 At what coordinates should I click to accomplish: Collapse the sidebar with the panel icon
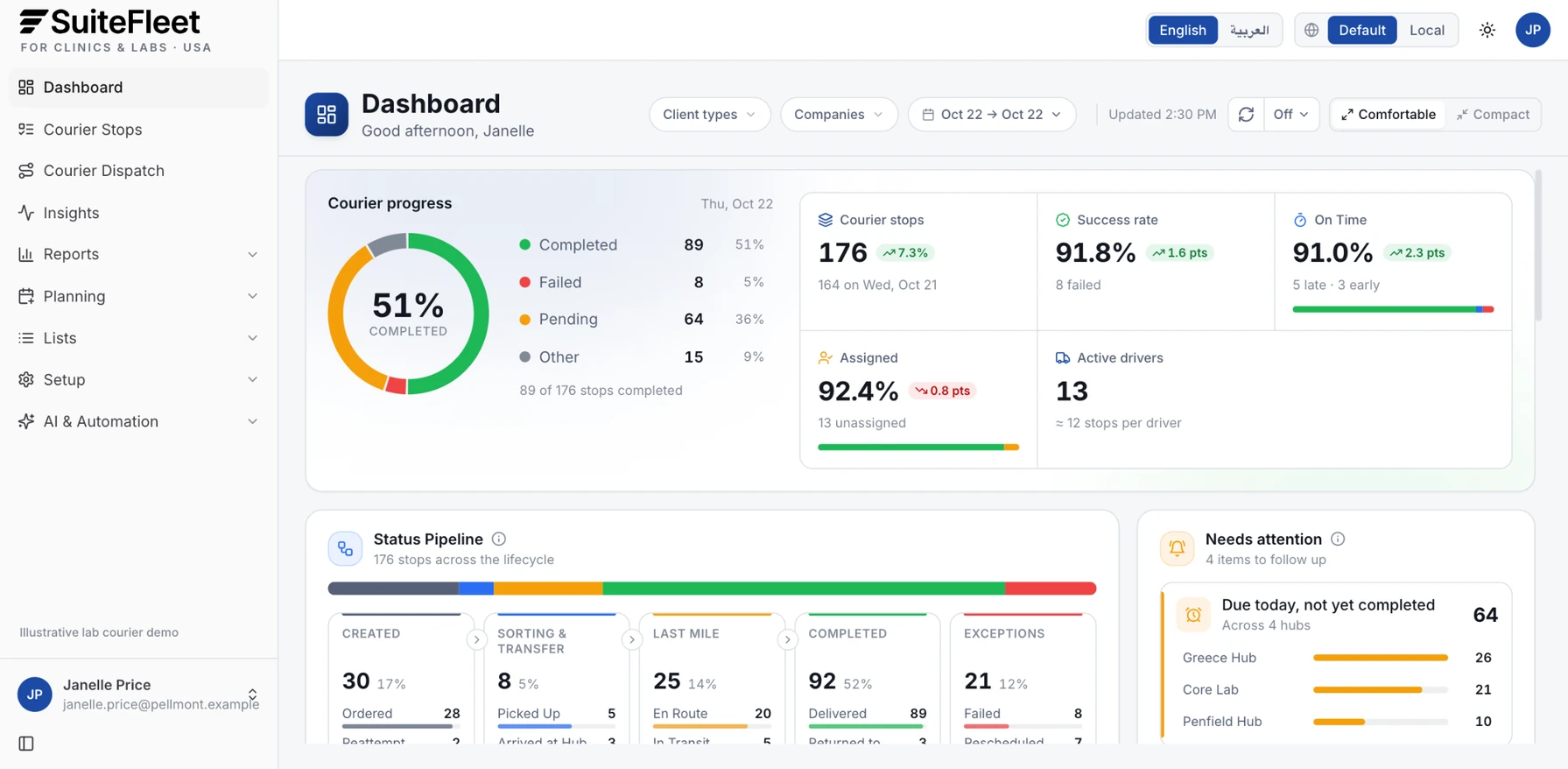(26, 744)
